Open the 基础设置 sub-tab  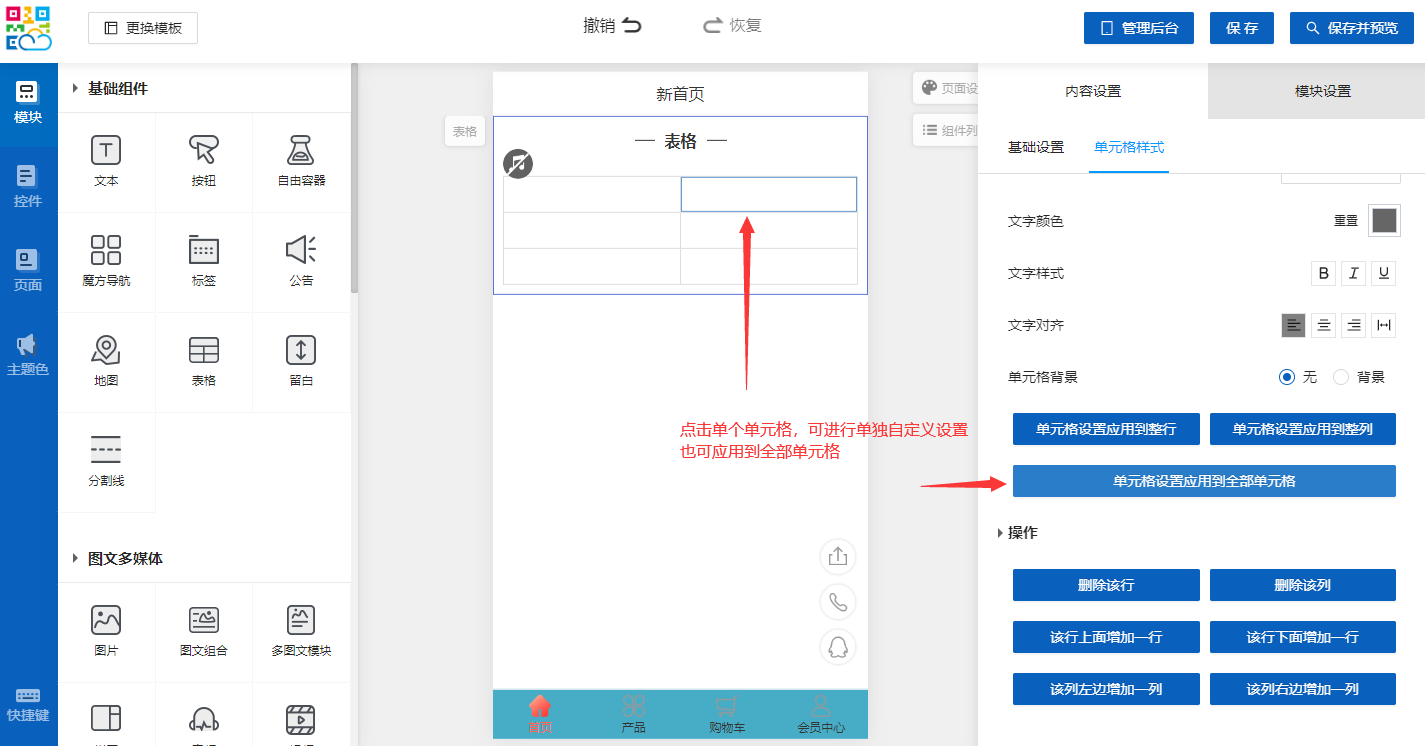click(x=1035, y=147)
